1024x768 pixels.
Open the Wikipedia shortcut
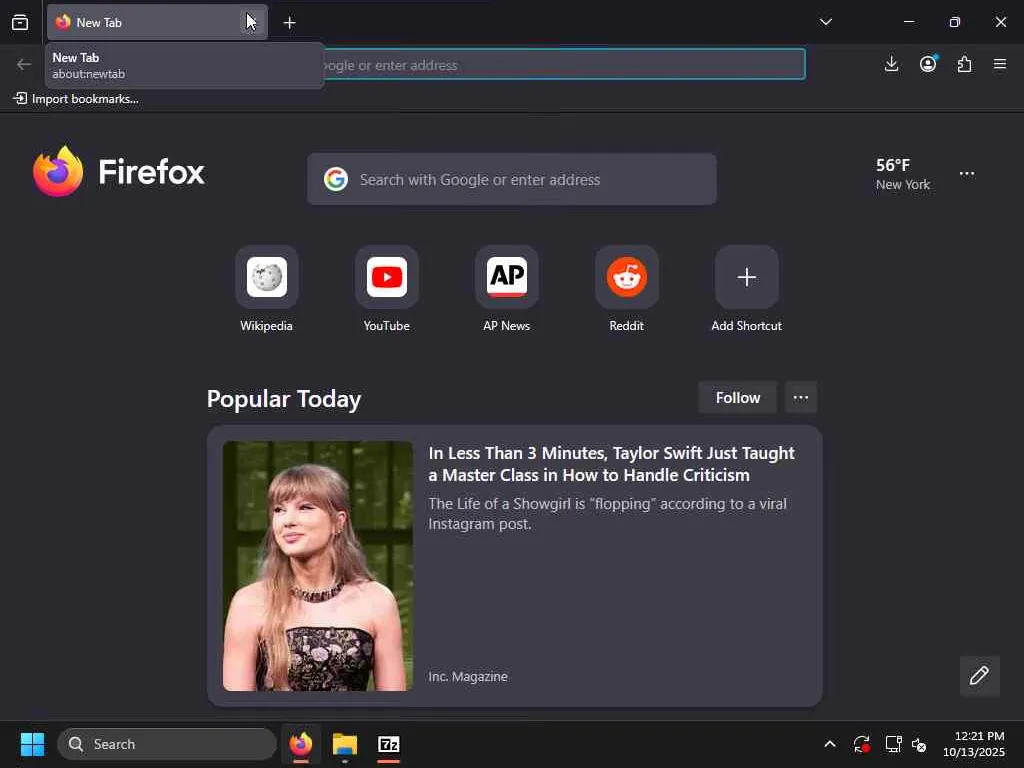pyautogui.click(x=266, y=289)
